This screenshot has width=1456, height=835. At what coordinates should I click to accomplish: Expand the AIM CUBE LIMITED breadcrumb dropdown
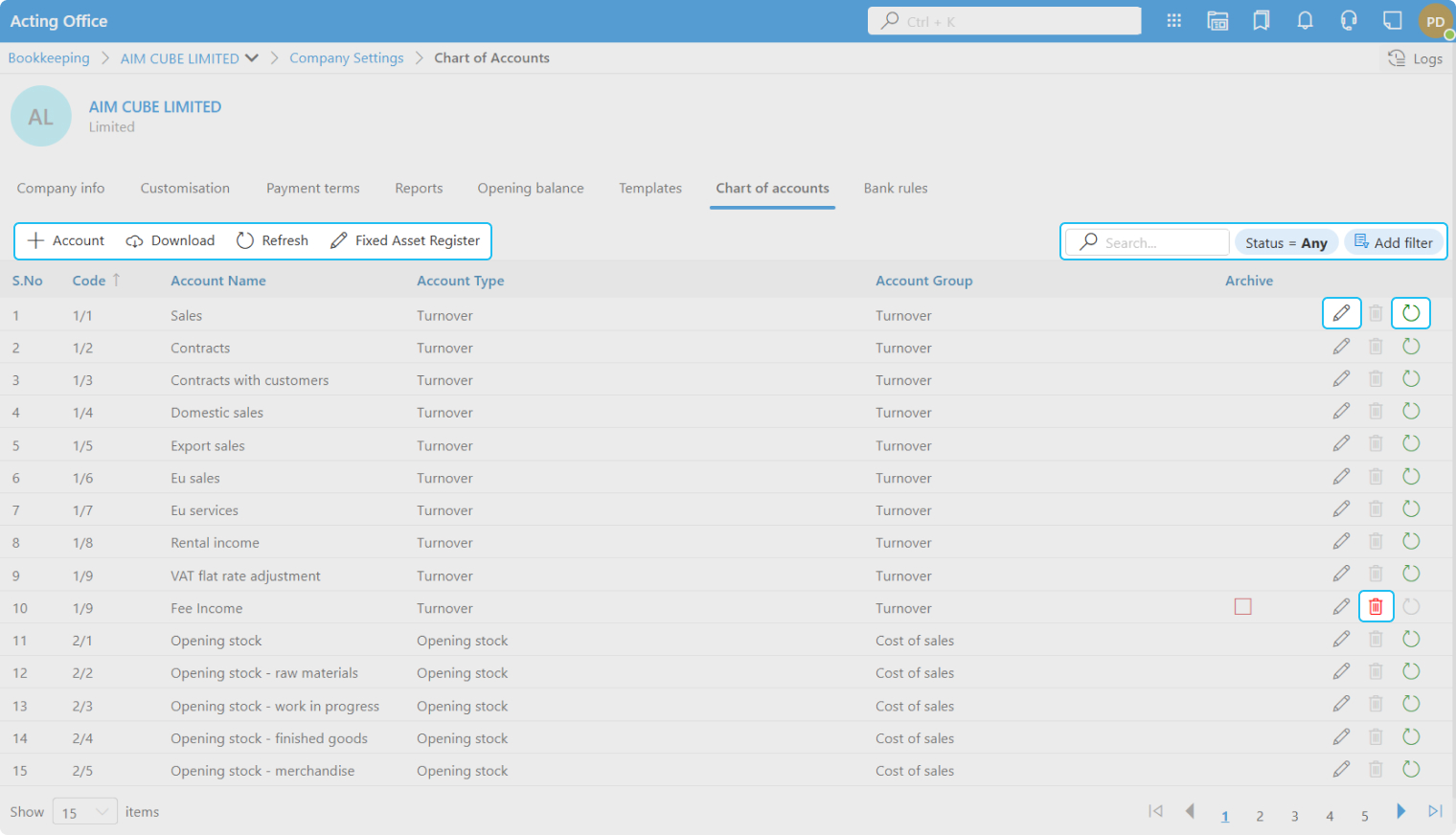tap(252, 58)
